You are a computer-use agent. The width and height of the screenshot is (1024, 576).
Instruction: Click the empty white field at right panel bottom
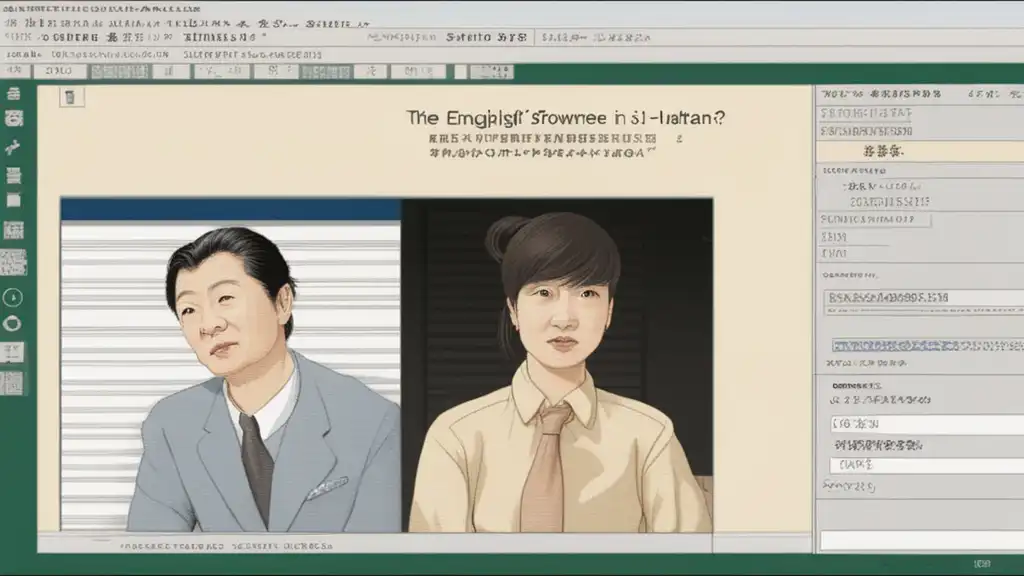pos(919,540)
